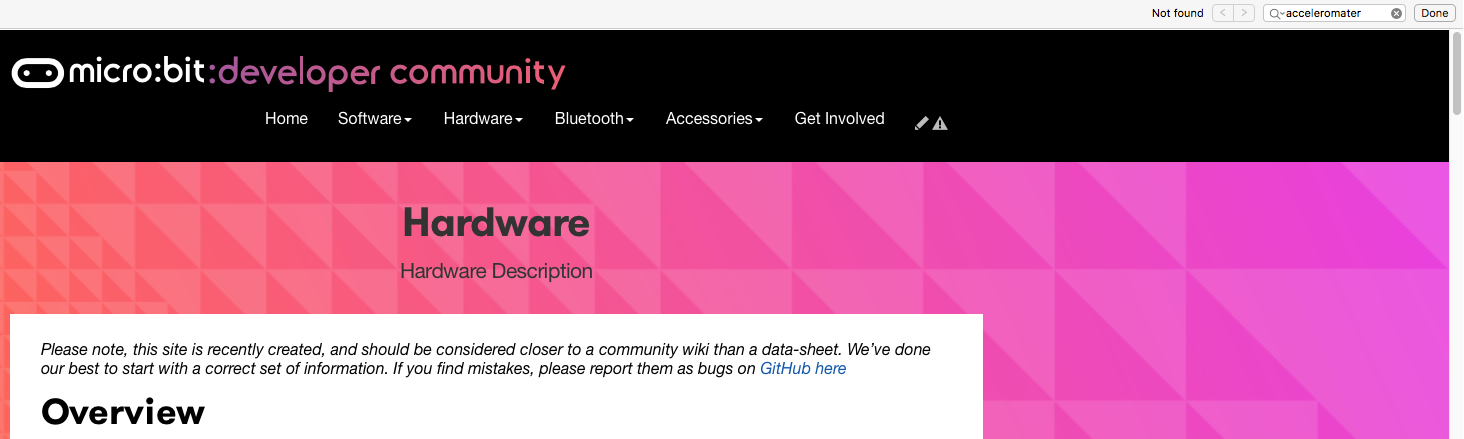Open the Home page
The image size is (1464, 439).
[x=286, y=118]
